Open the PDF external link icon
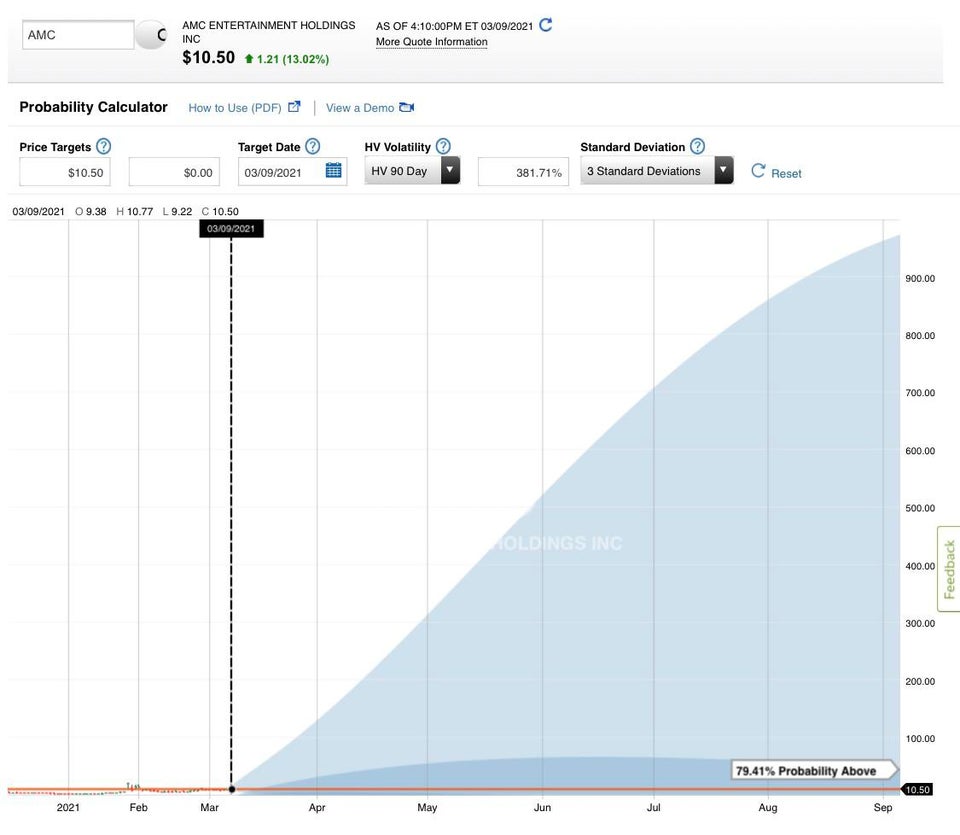This screenshot has width=960, height=835. point(294,107)
